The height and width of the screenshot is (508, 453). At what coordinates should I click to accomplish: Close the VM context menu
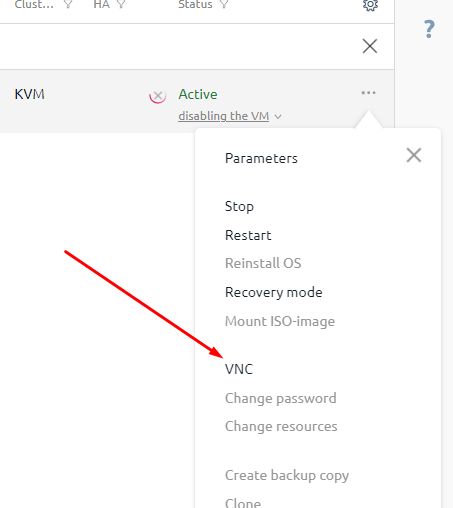tap(414, 155)
